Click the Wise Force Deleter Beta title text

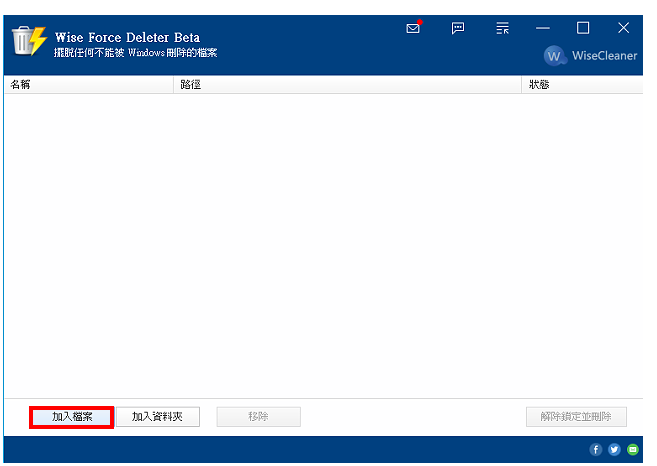127,37
